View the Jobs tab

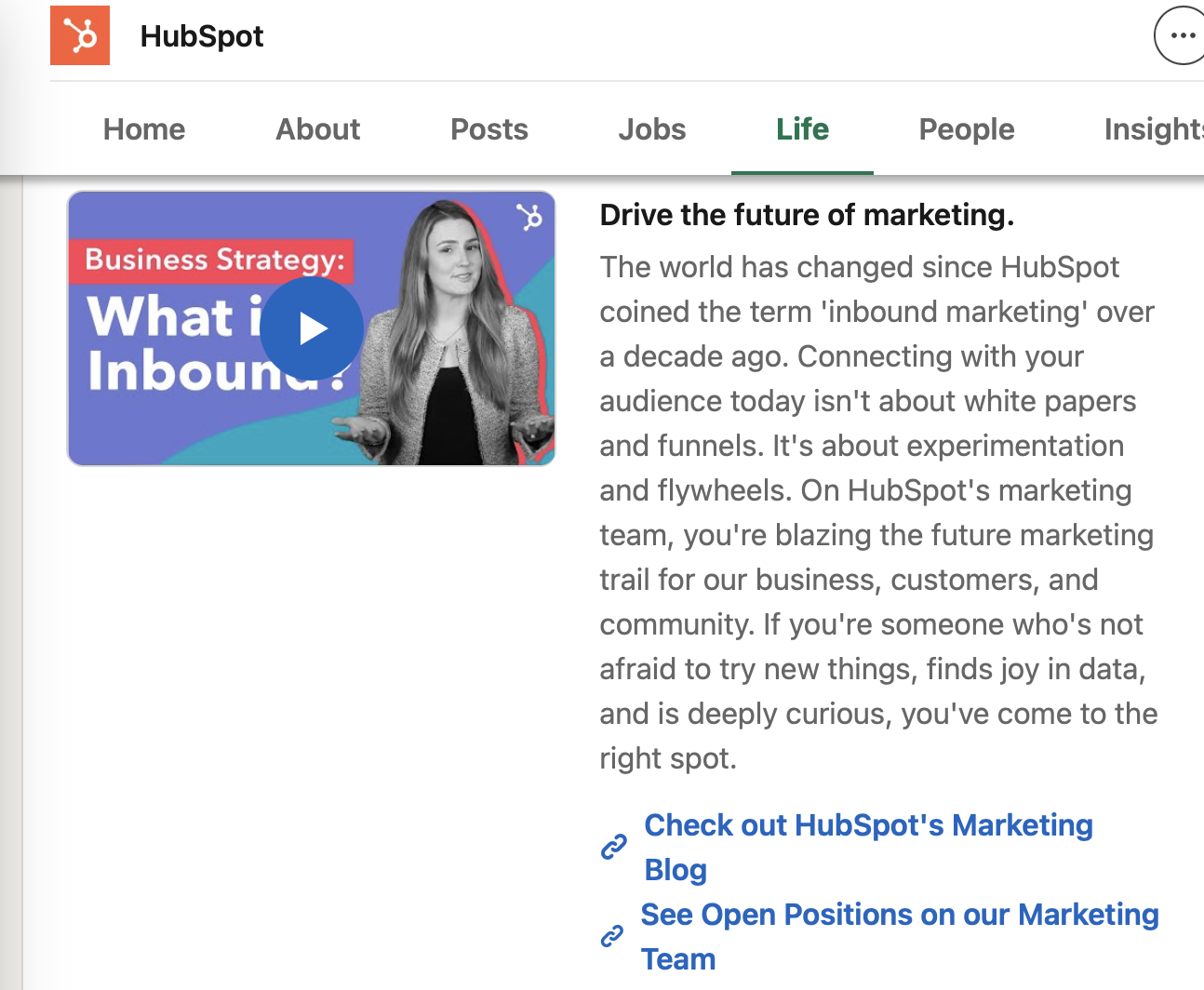[651, 129]
